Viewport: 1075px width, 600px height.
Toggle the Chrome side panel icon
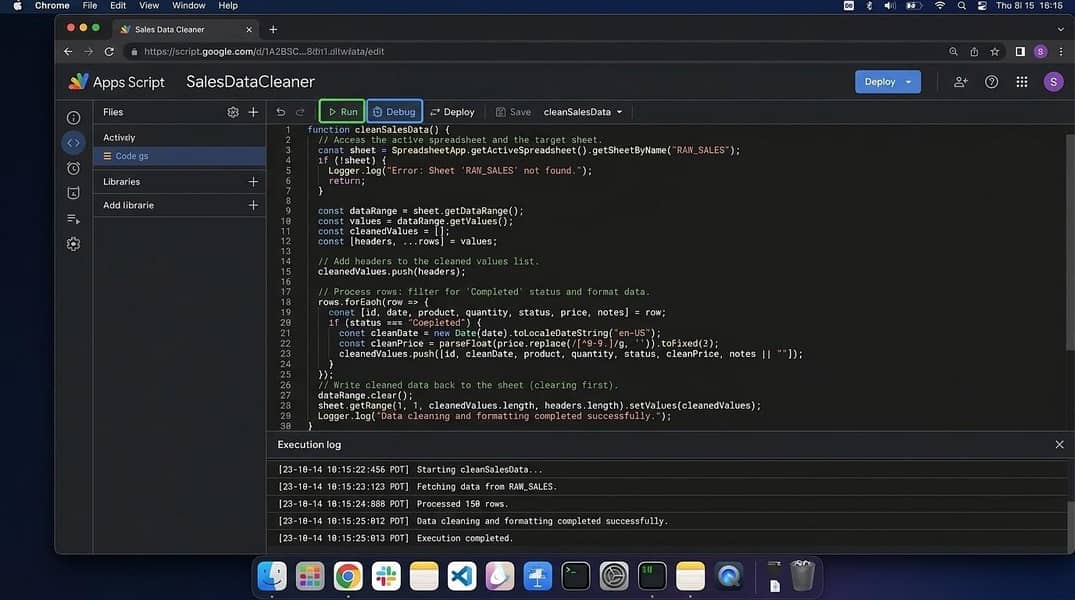pos(1020,51)
